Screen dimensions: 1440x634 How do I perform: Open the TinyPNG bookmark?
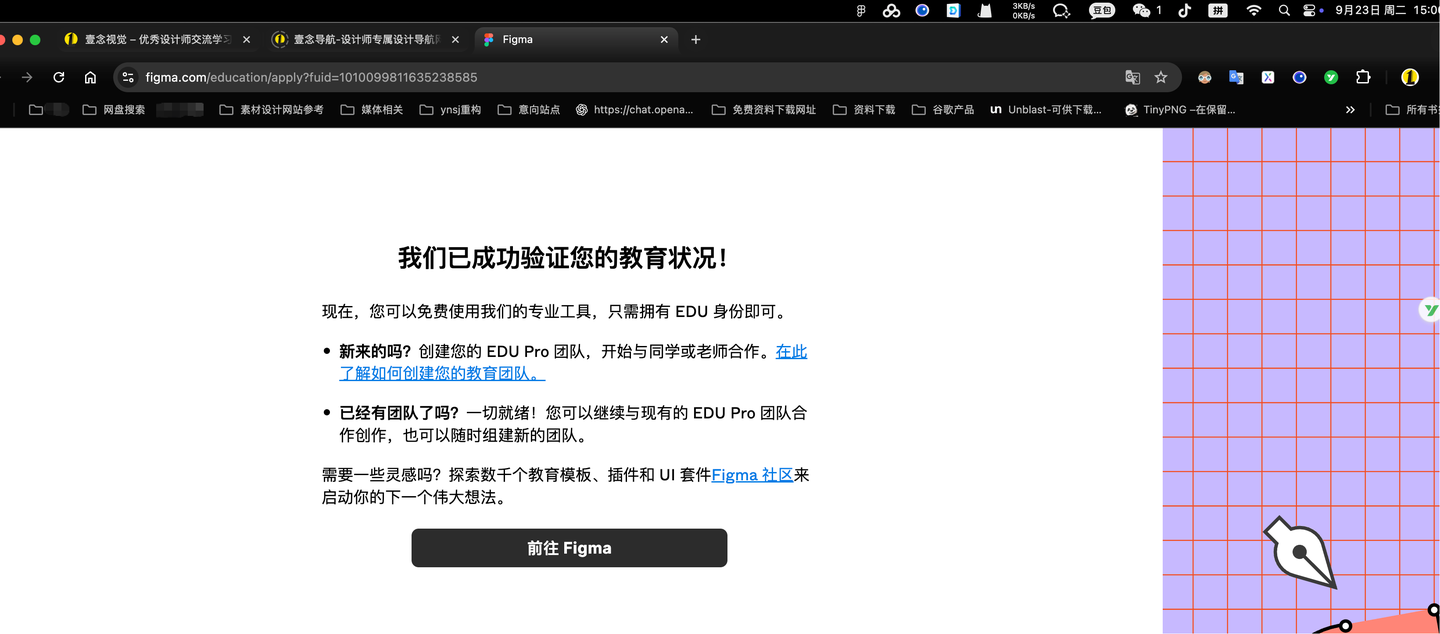(1180, 110)
